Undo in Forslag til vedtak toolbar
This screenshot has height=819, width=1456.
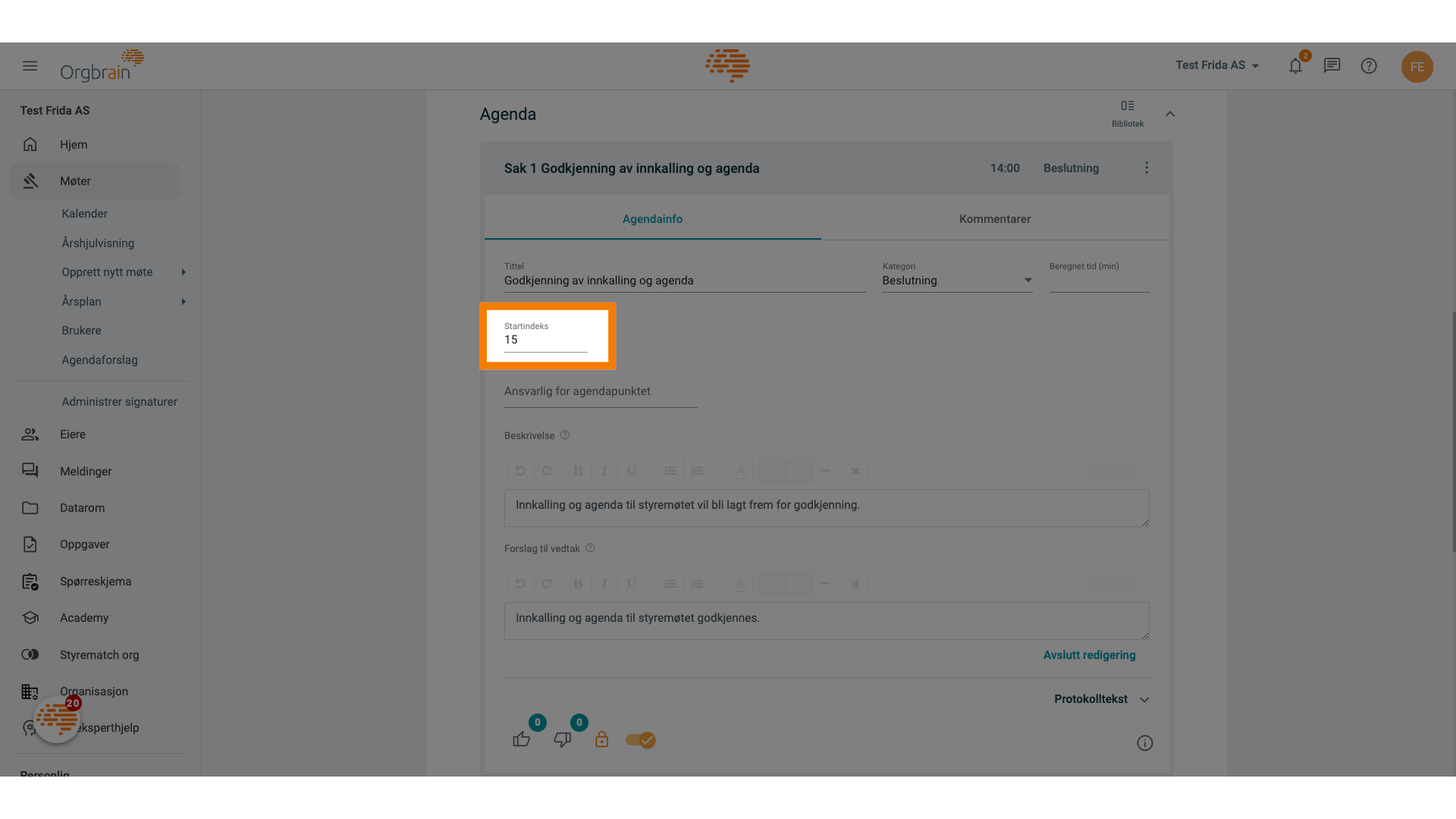520,584
